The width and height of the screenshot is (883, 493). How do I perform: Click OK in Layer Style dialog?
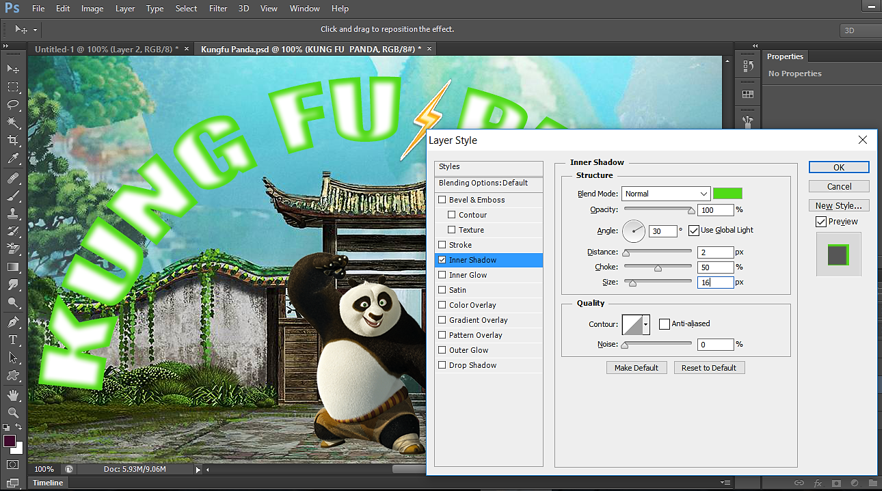pyautogui.click(x=839, y=167)
